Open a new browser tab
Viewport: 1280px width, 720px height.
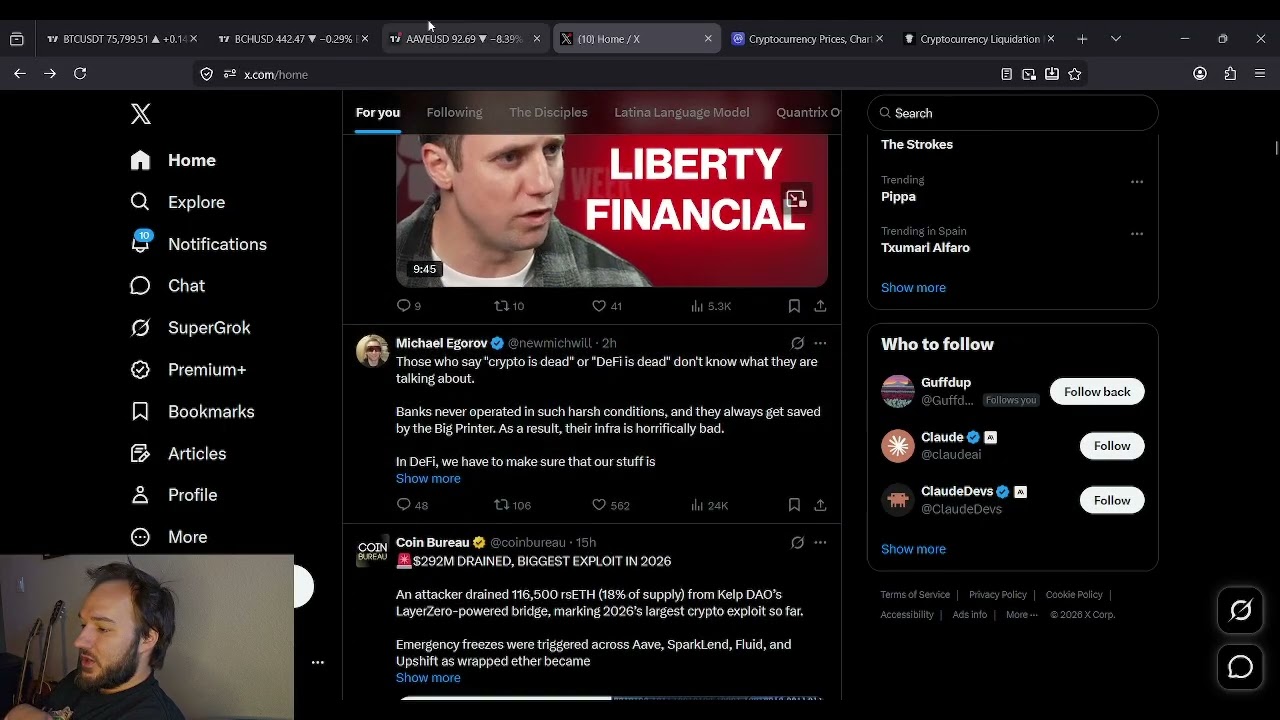1082,39
